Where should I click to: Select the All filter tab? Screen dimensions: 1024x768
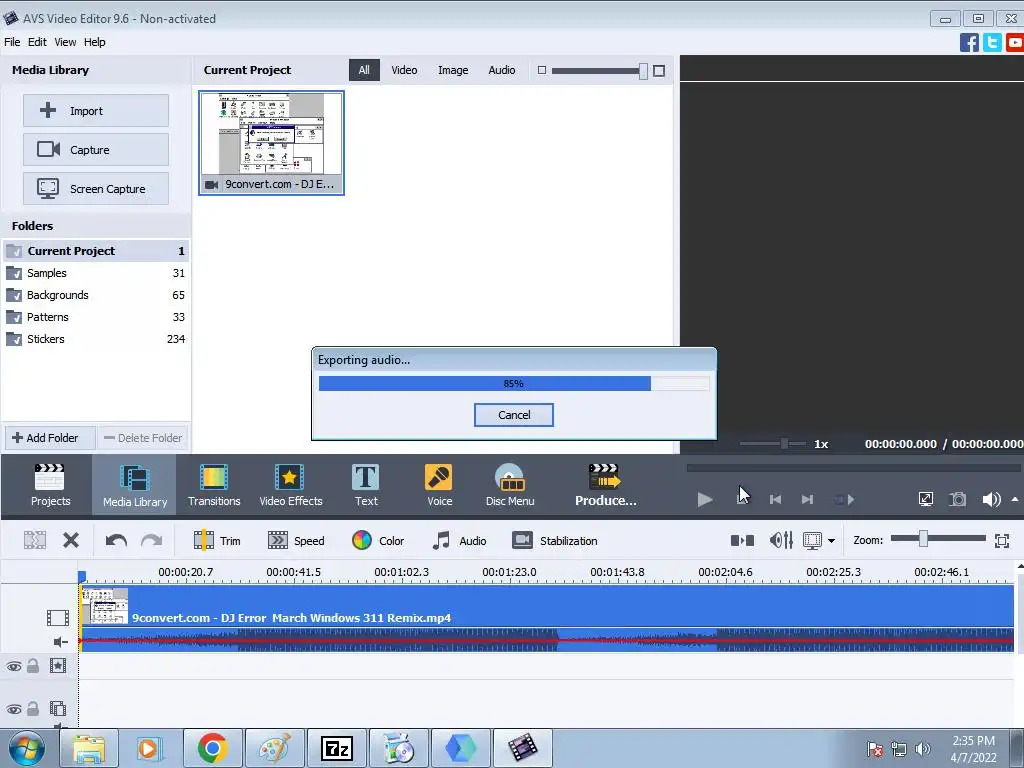364,70
